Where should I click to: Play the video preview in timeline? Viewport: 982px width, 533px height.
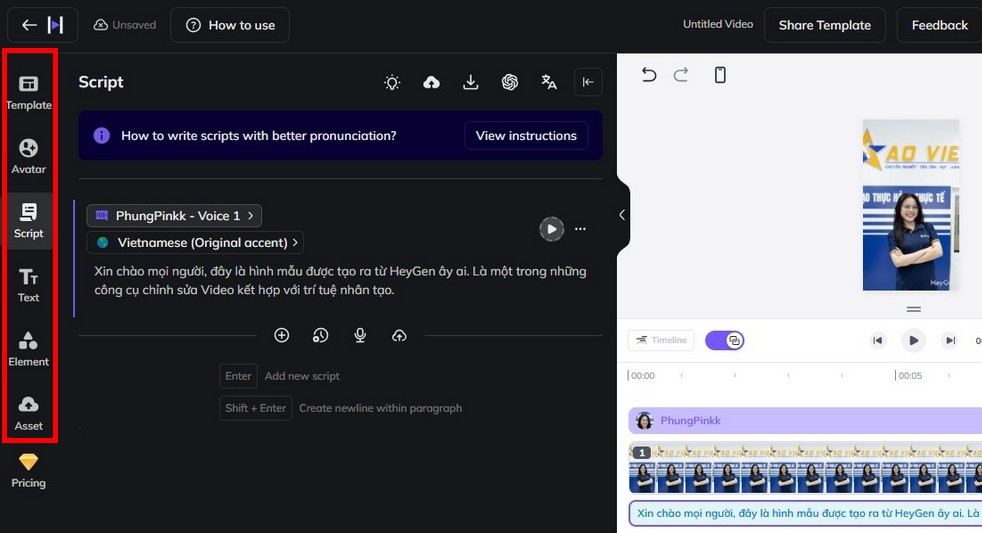[914, 340]
